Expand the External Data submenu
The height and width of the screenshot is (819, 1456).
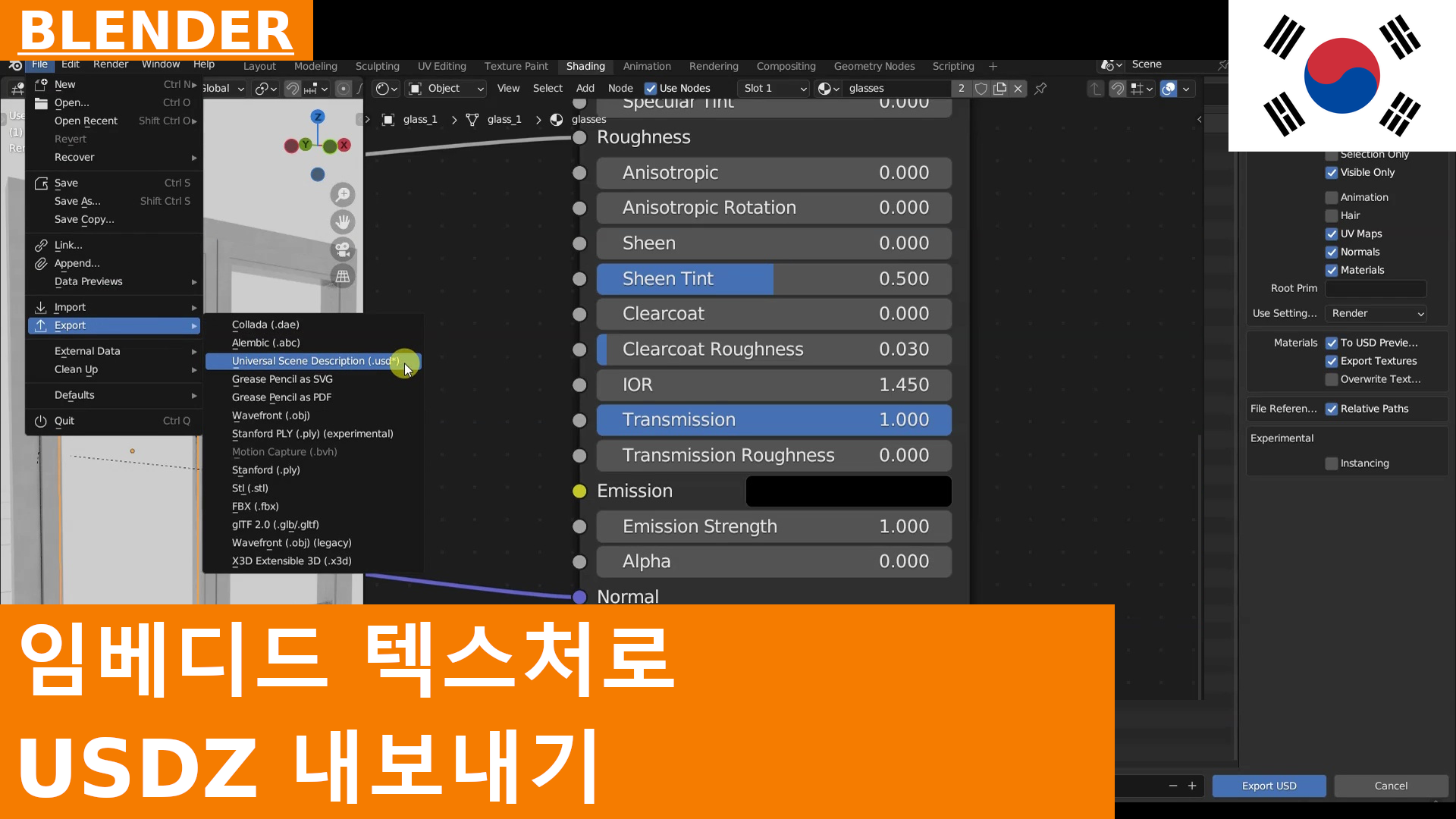[115, 351]
